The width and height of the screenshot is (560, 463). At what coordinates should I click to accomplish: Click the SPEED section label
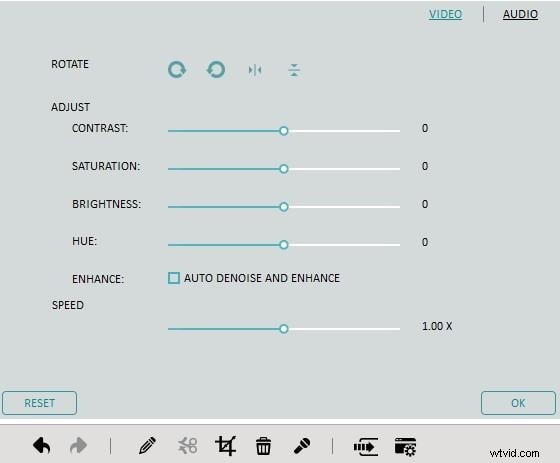pos(68,305)
